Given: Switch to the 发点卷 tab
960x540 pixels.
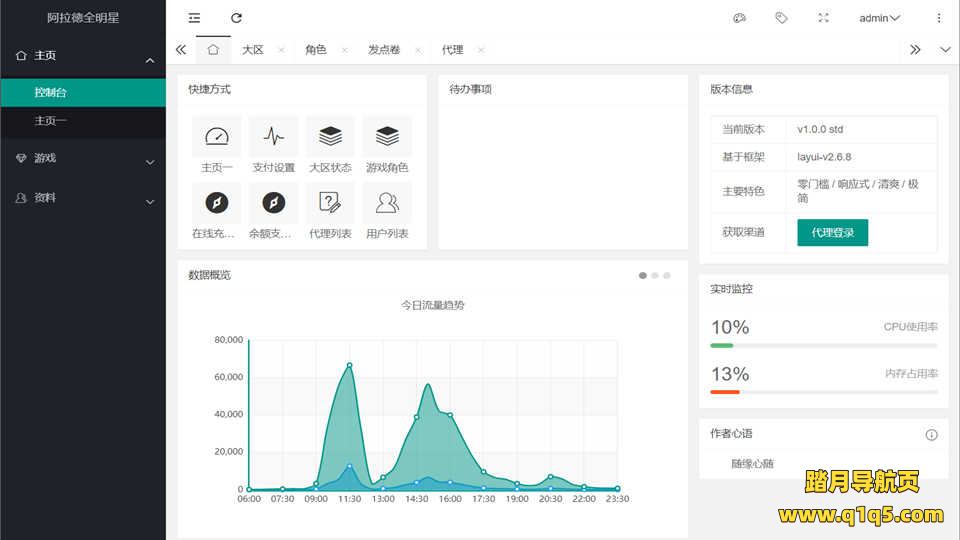Looking at the screenshot, I should [x=383, y=50].
